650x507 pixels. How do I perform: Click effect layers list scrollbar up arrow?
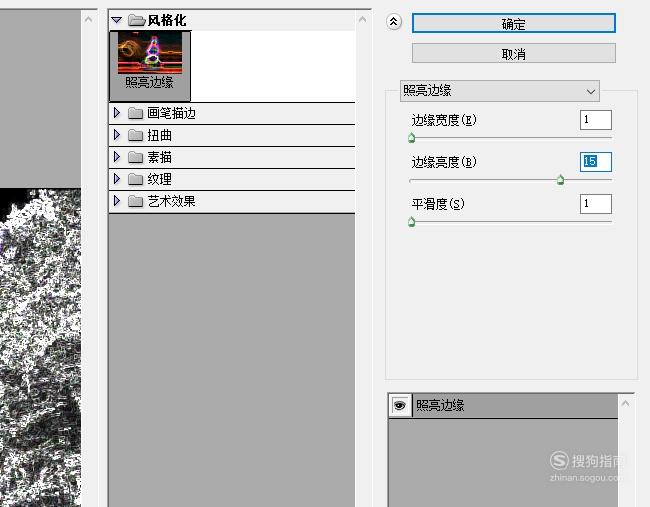[626, 403]
